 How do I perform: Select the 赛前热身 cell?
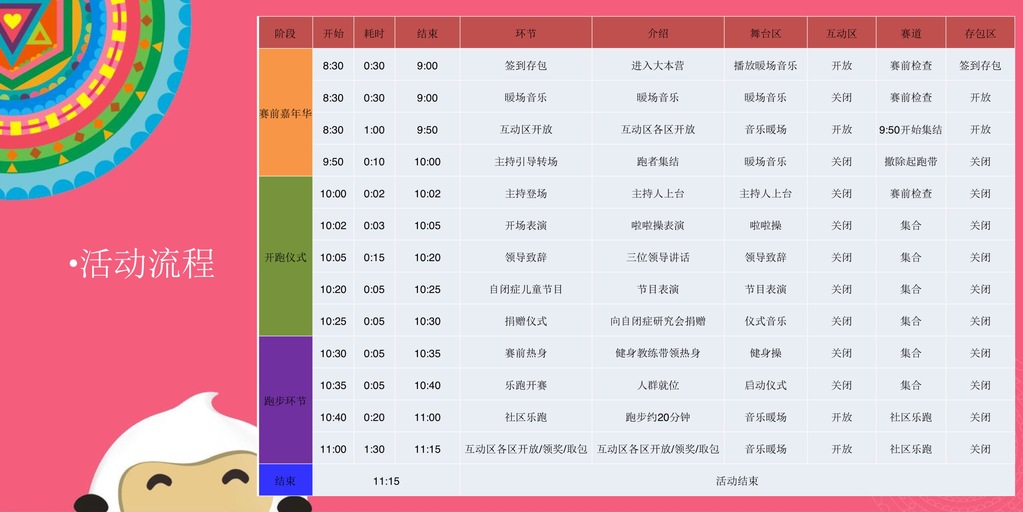pyautogui.click(x=526, y=353)
